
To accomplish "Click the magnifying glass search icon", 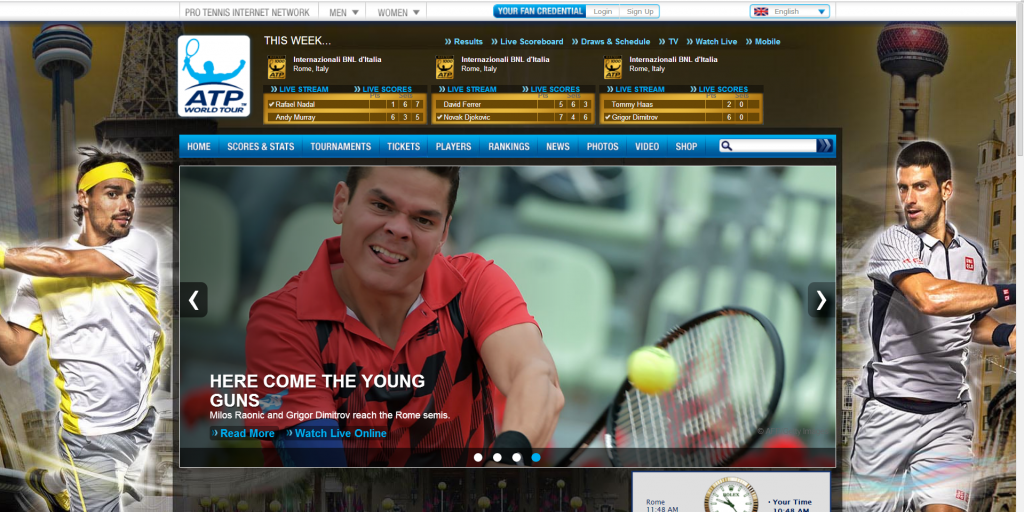I will tap(726, 146).
